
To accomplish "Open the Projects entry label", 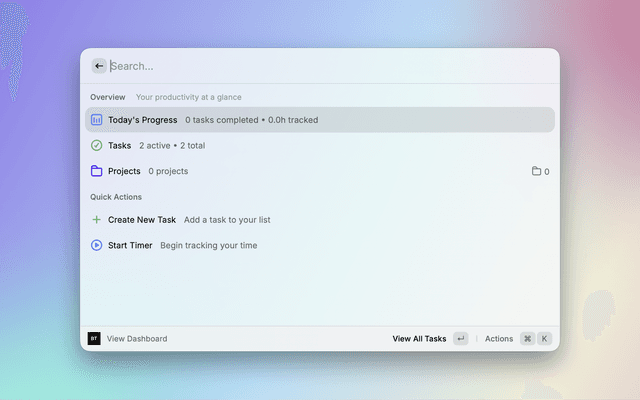I will coord(124,171).
